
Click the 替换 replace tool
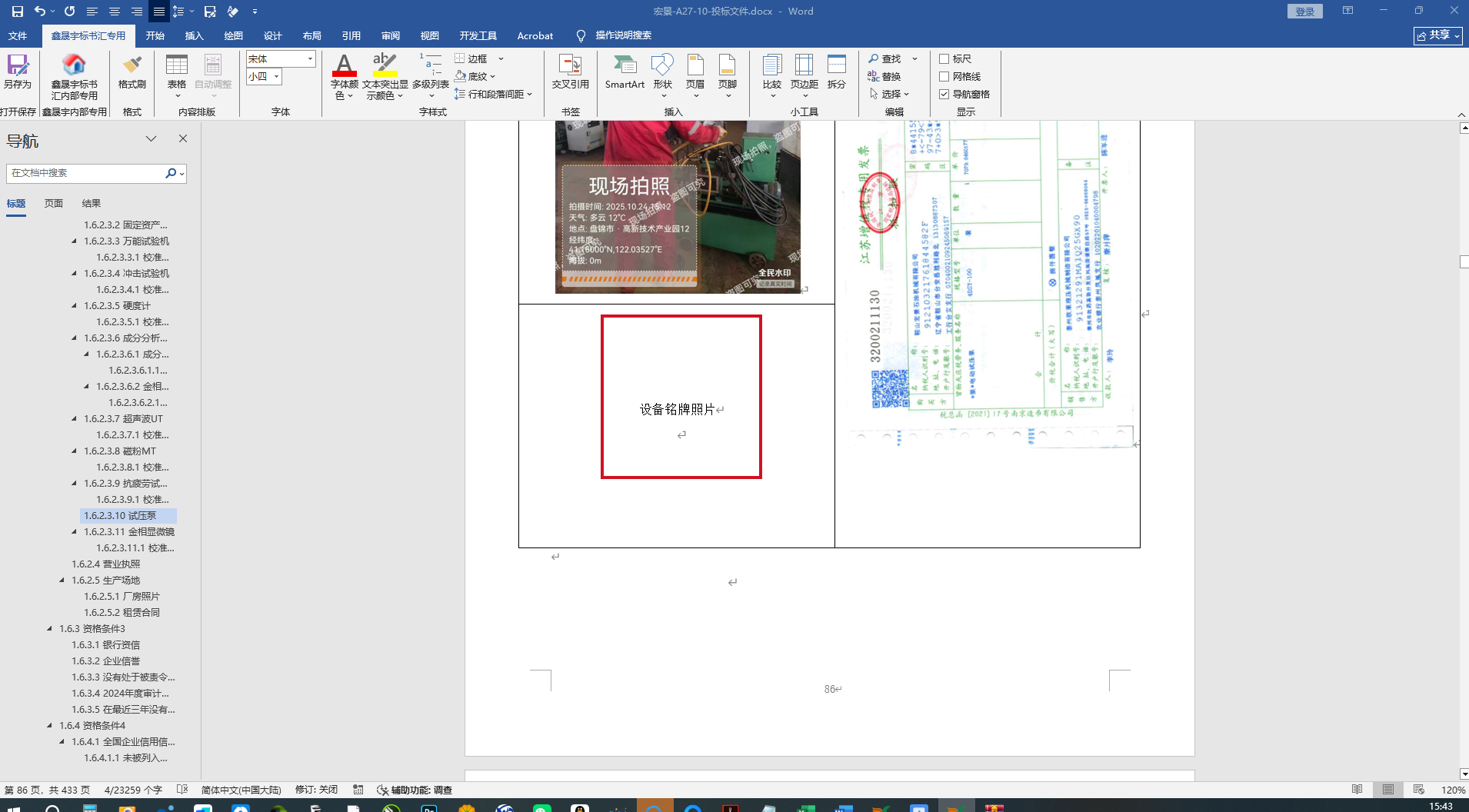[x=884, y=76]
